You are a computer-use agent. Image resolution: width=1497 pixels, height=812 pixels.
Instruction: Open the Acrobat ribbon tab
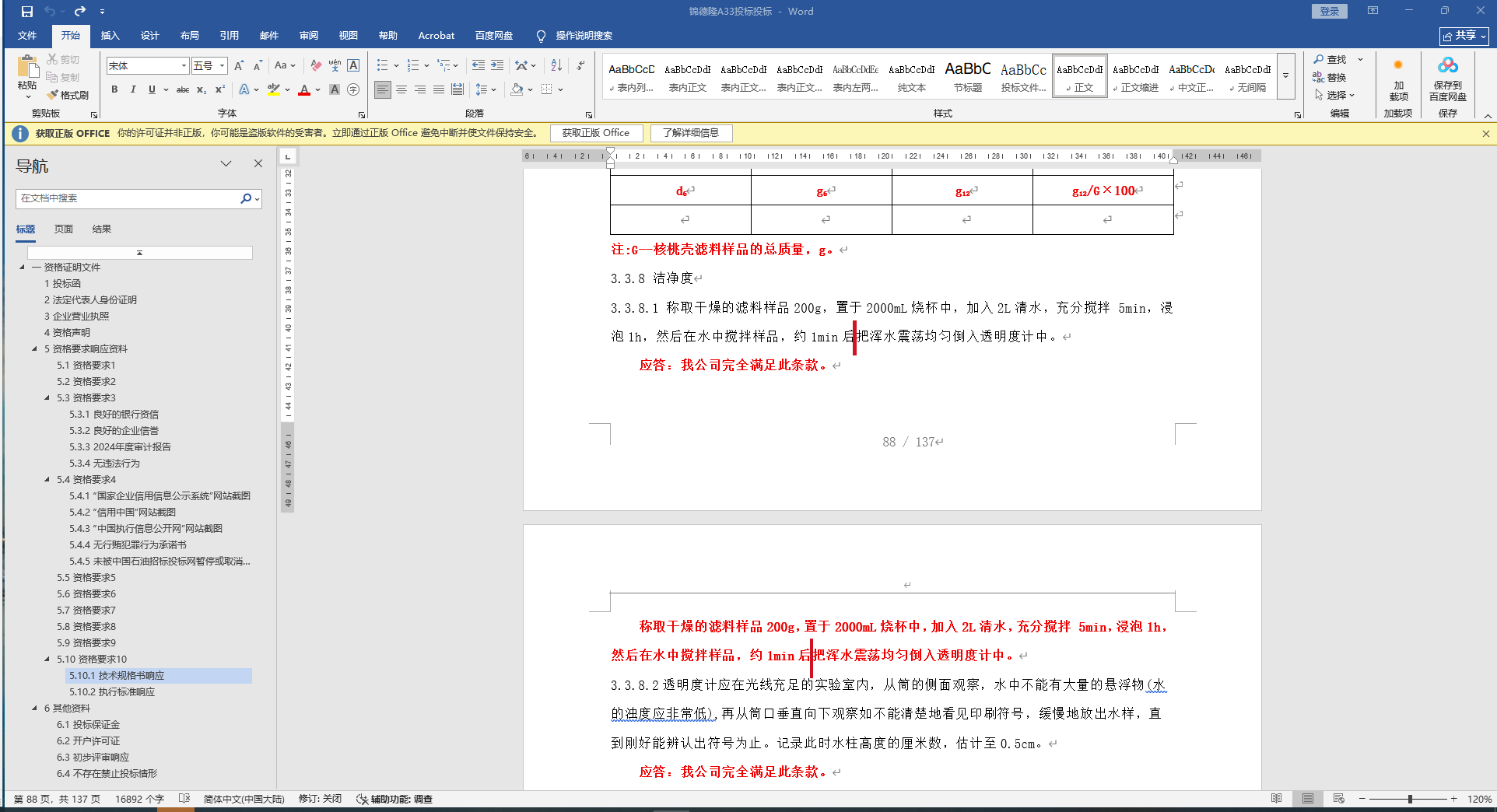tap(436, 36)
